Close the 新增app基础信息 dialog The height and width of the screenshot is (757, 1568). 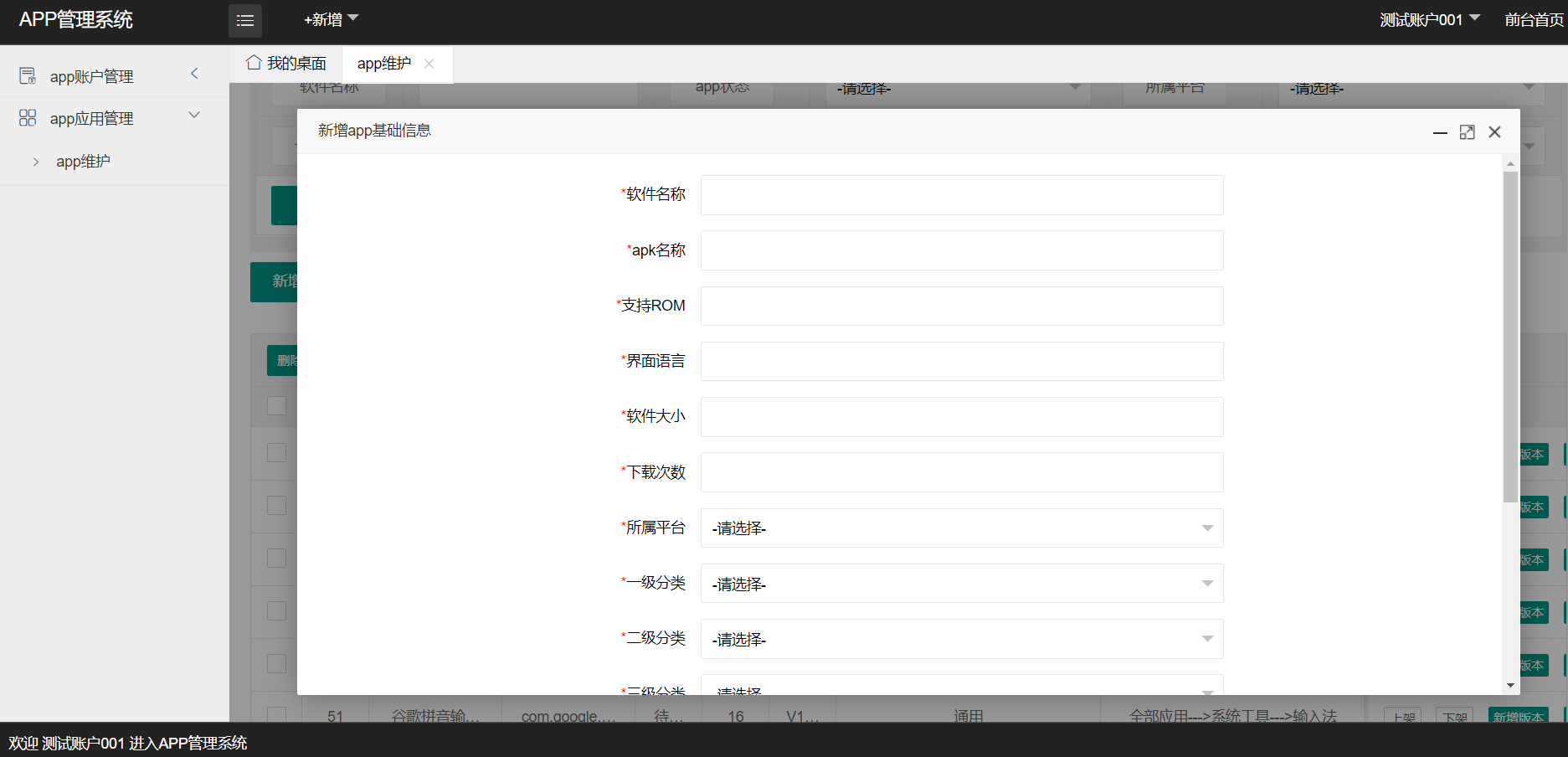(1494, 132)
